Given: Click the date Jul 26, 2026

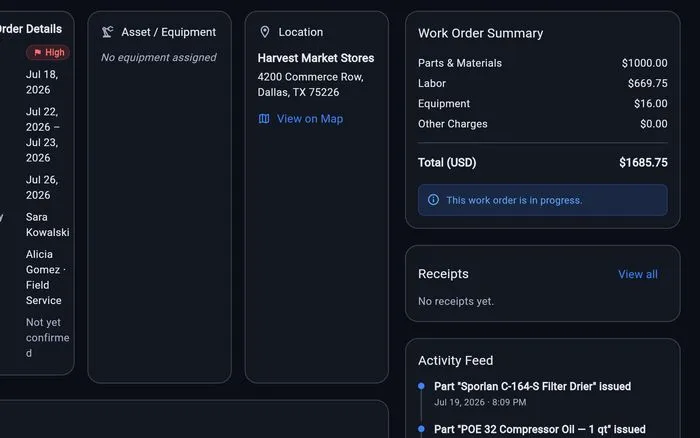Looking at the screenshot, I should pos(42,188).
